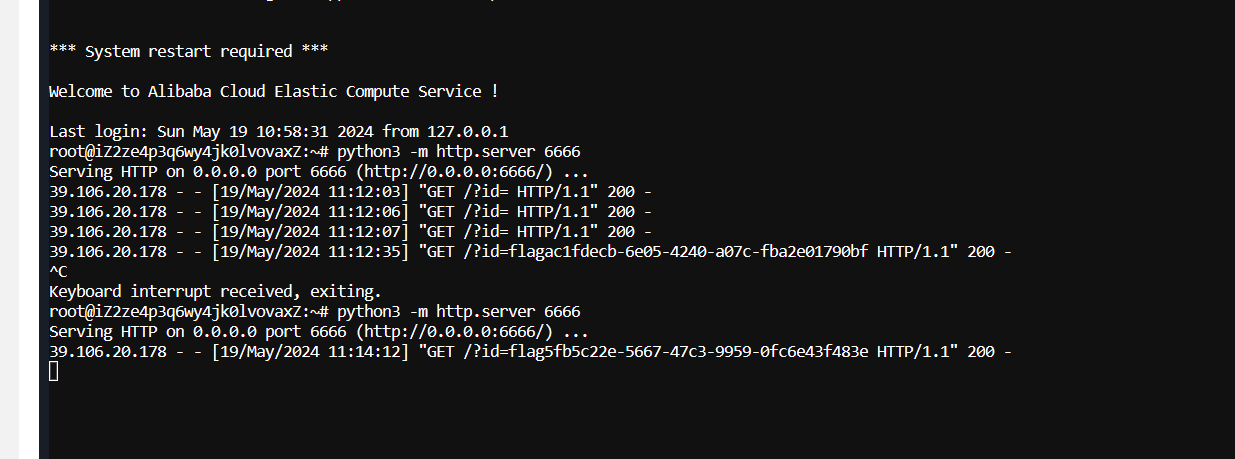Click the second python3 http.server command
This screenshot has height=459, width=1235.
coord(458,312)
